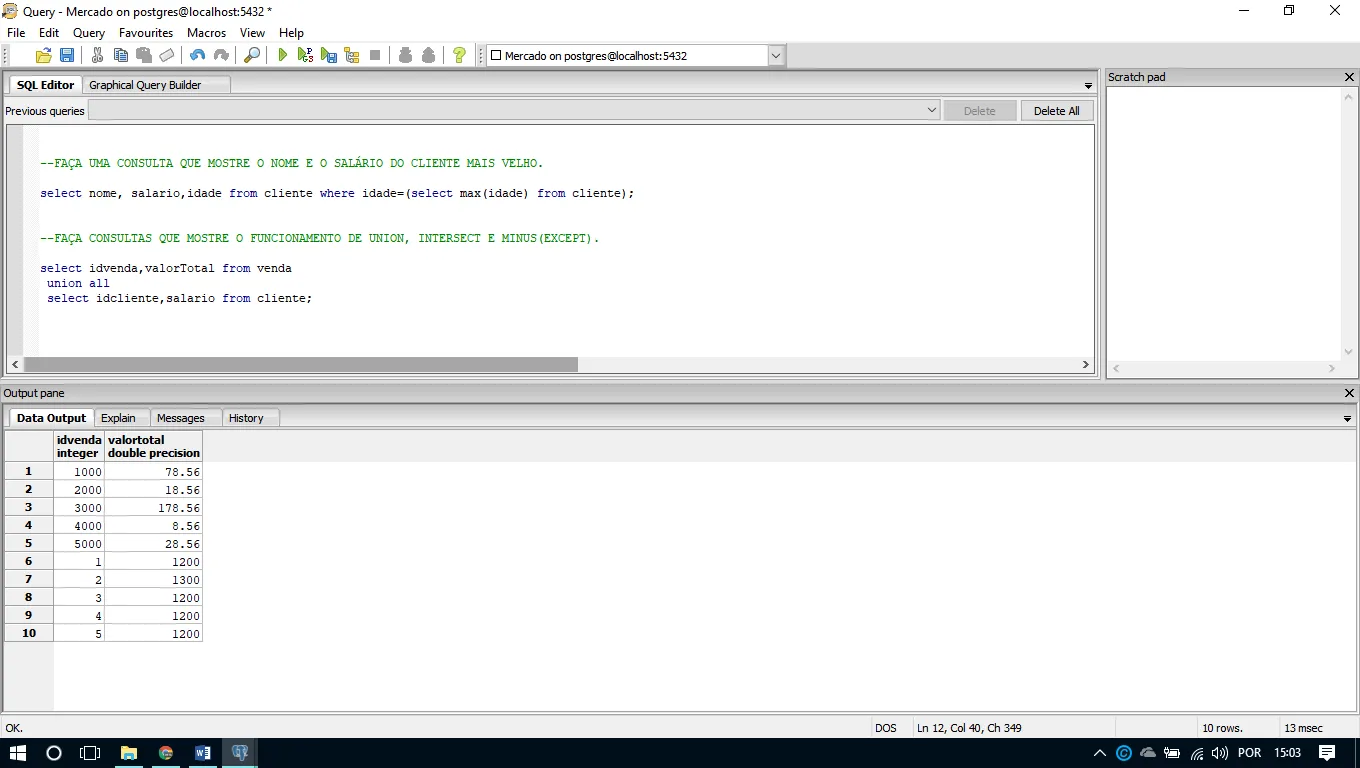Select the idvenda column header

[x=79, y=446]
